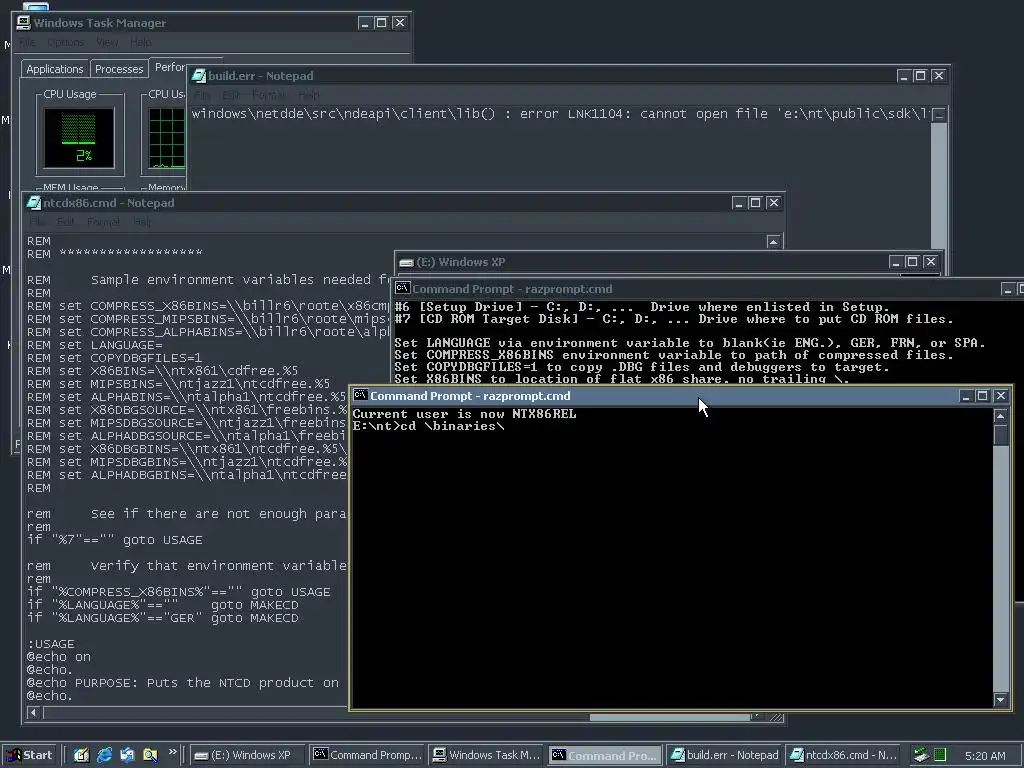Launch Internet Explorer from quick launch
1024x768 pixels.
104,755
